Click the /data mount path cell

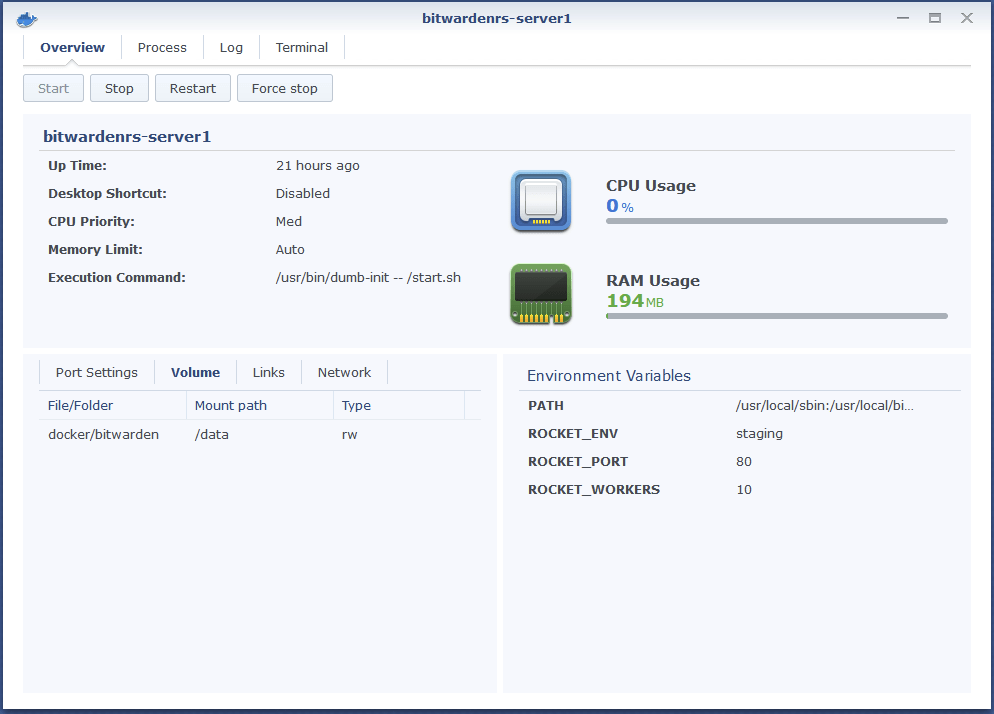tap(212, 434)
